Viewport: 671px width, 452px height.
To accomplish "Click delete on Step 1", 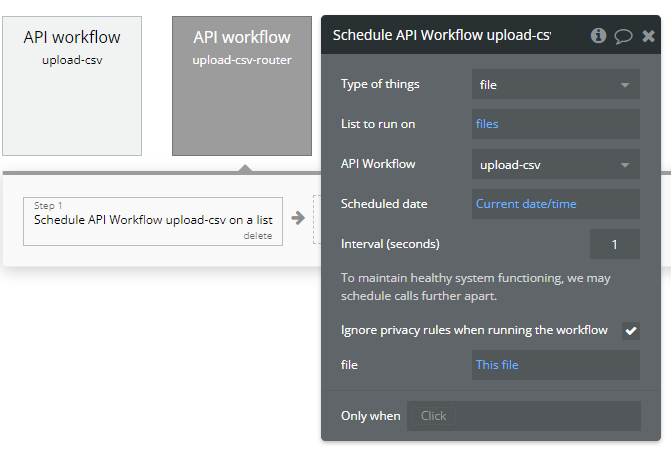I will click(x=257, y=236).
